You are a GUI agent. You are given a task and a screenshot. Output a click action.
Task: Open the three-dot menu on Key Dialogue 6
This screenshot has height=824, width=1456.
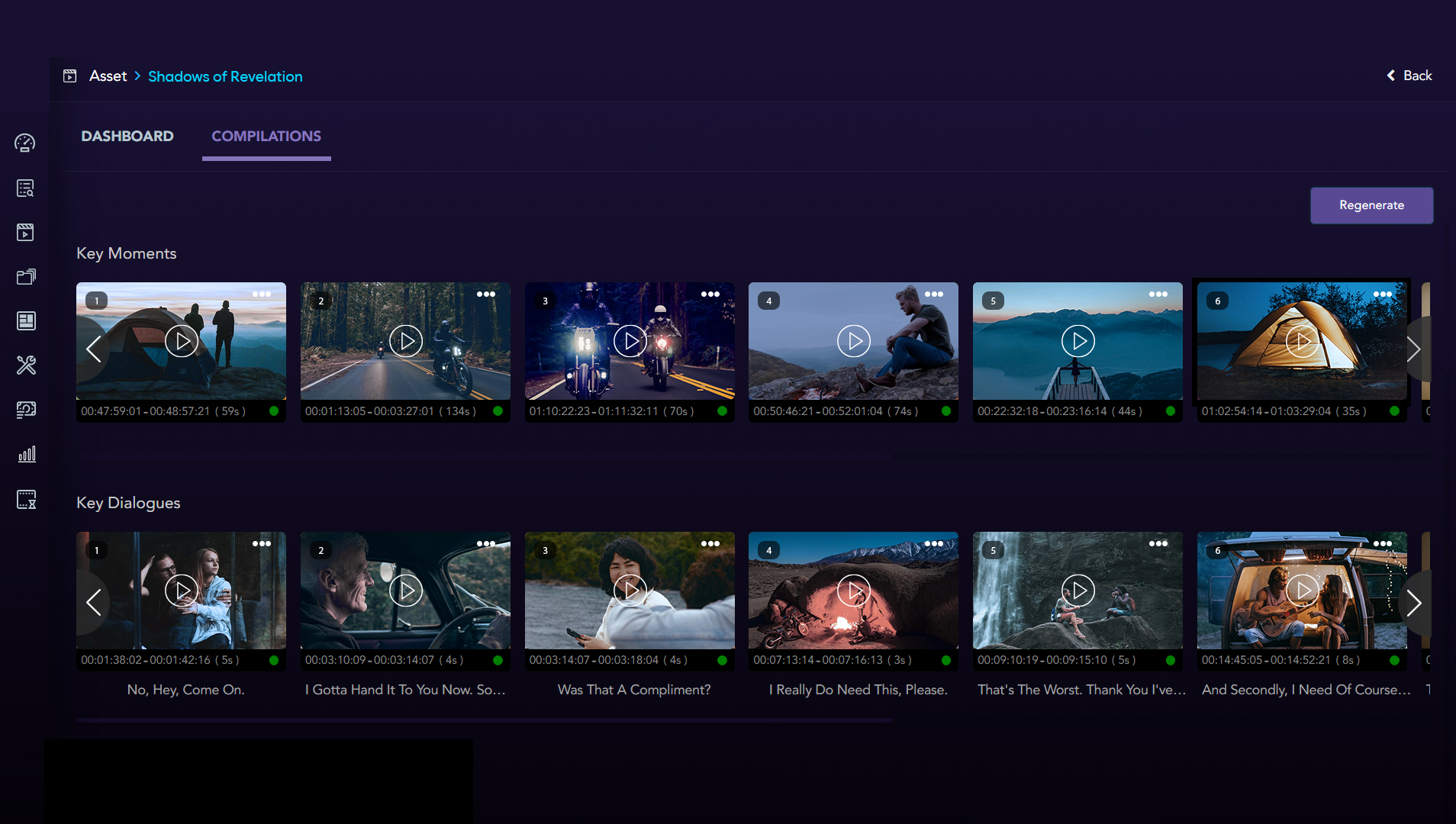pyautogui.click(x=1383, y=544)
